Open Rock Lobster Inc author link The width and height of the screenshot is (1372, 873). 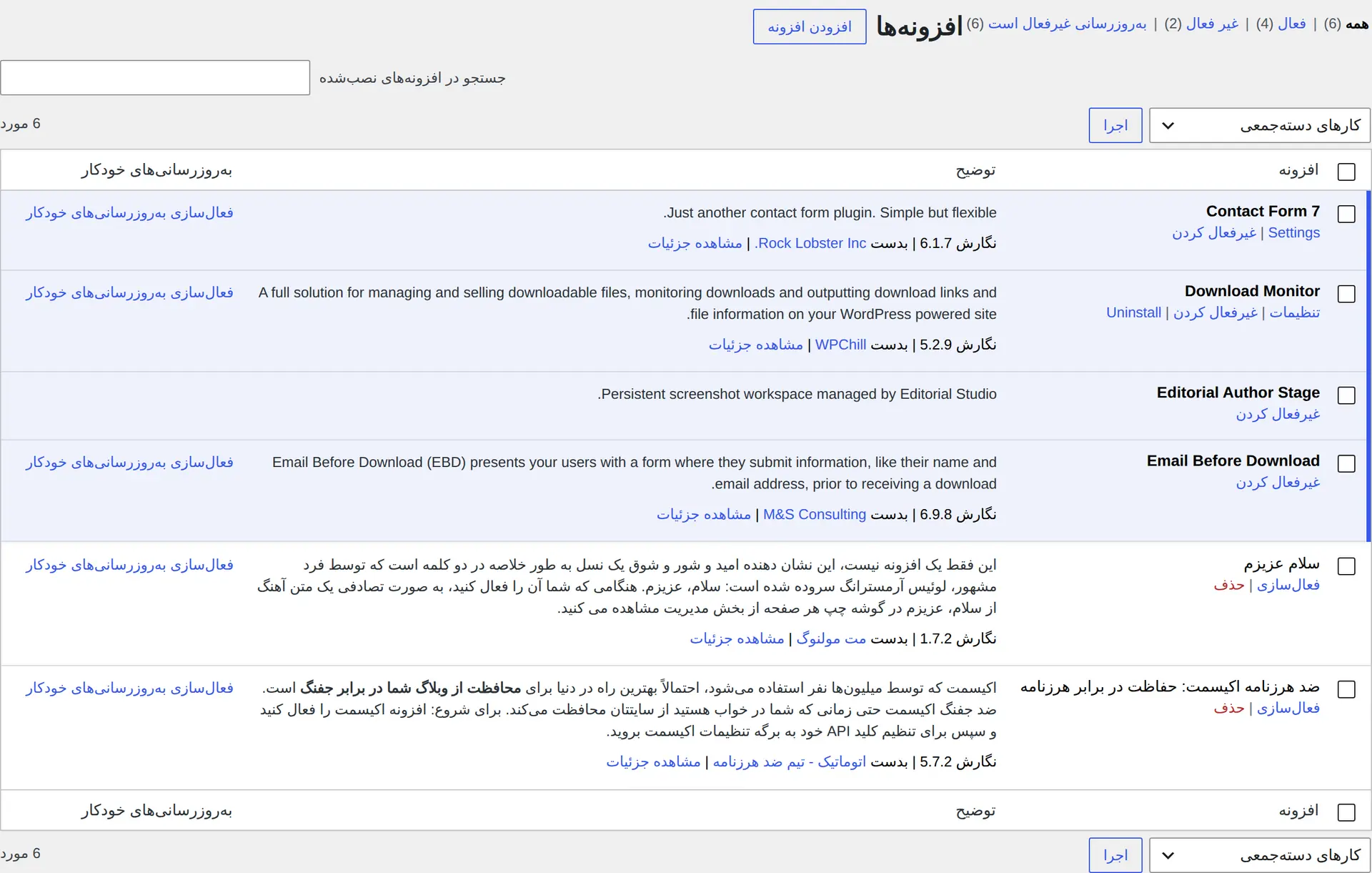tap(810, 243)
